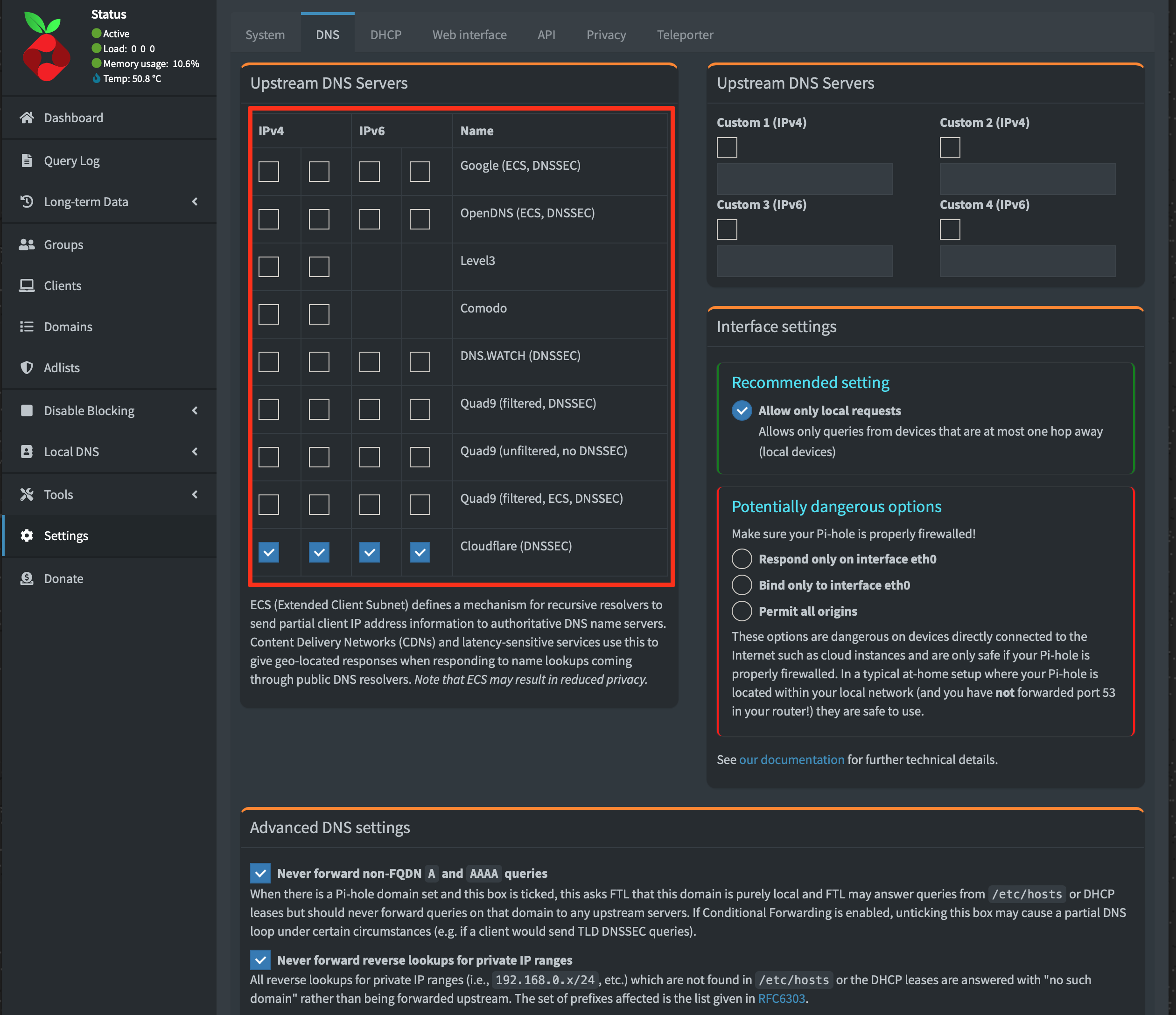Image resolution: width=1176 pixels, height=1015 pixels.
Task: Enable second IPv6 checkbox for DNS.WATCH
Action: click(x=420, y=362)
